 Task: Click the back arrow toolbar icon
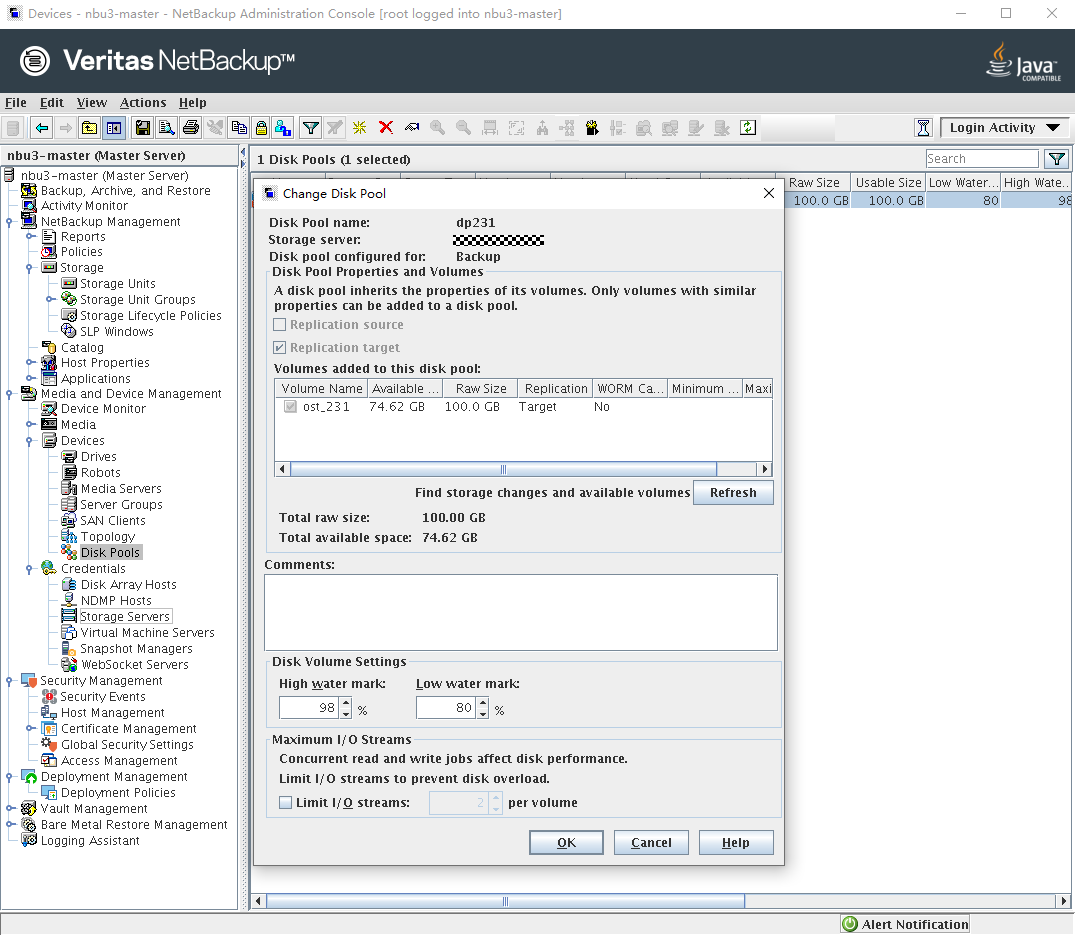click(41, 128)
